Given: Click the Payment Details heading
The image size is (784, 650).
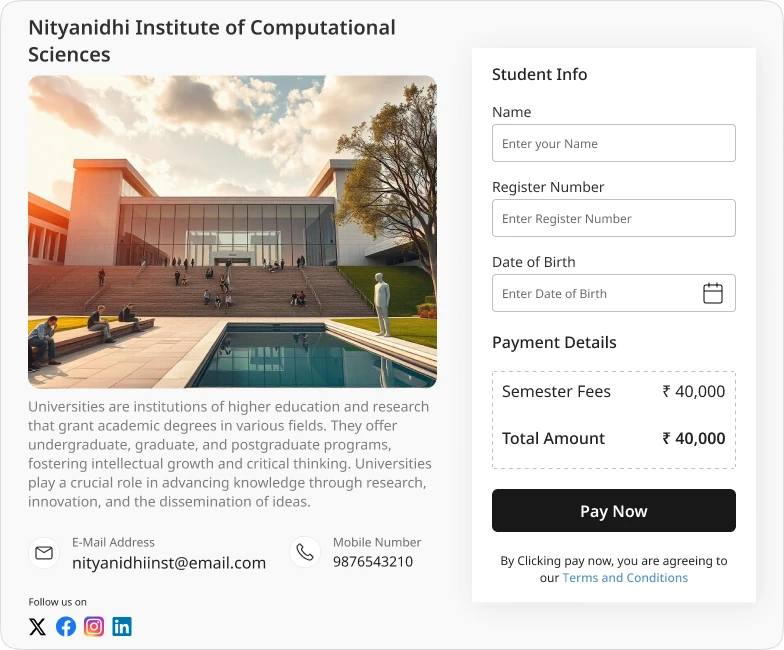Looking at the screenshot, I should tap(554, 342).
